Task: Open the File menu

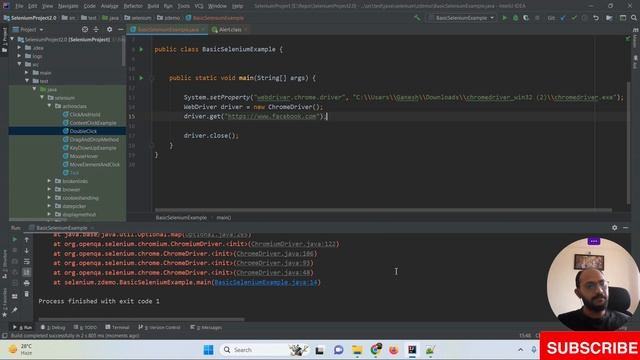Action: 19,6
